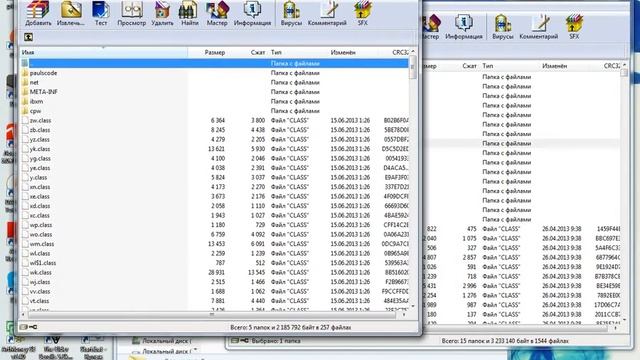The height and width of the screenshot is (360, 640).
Task: Click the Найти (Find) binoculars icon
Action: (x=189, y=10)
